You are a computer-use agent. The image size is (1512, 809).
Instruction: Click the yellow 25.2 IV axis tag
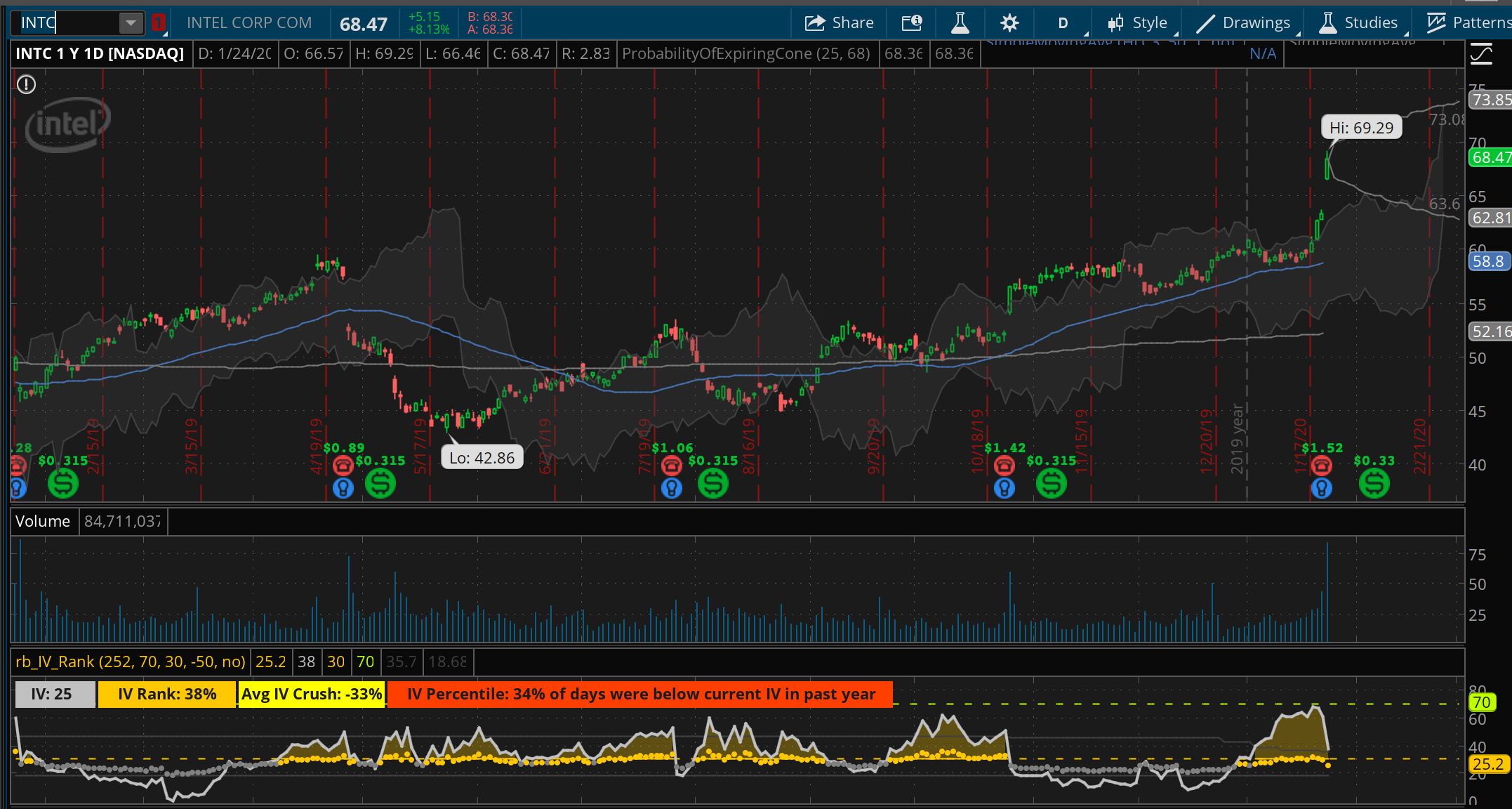click(x=1487, y=764)
